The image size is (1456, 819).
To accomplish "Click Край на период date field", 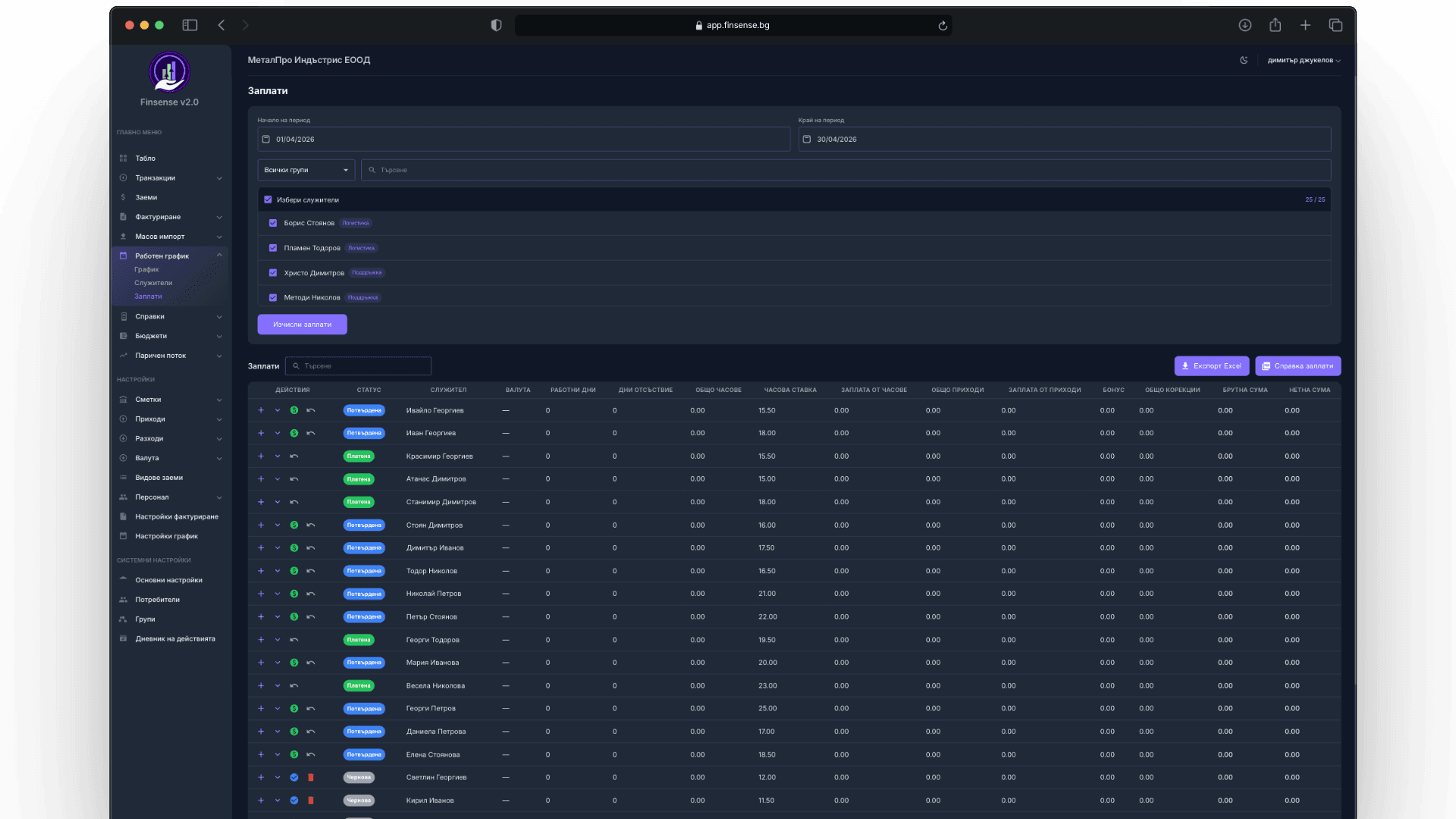I will tap(1065, 140).
